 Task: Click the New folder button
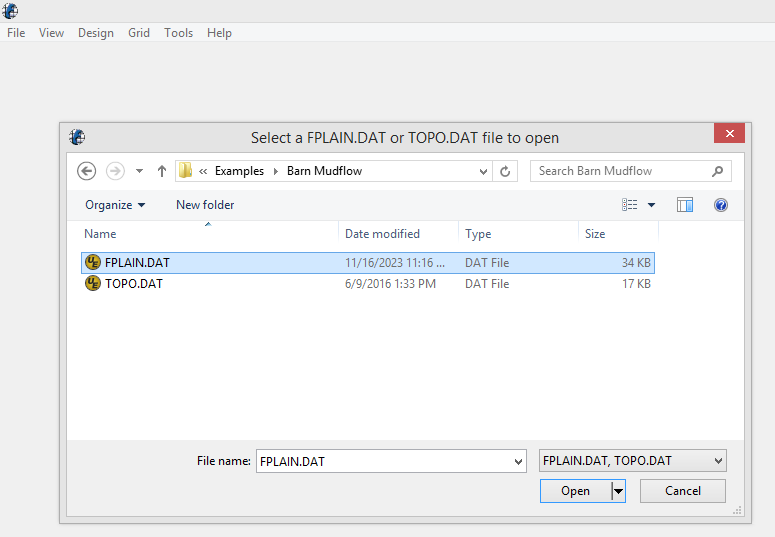(x=205, y=205)
